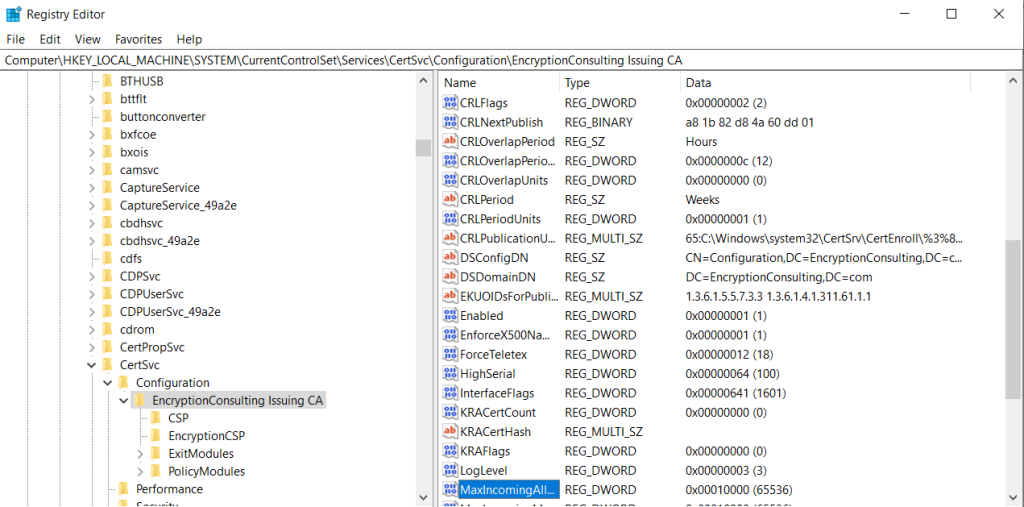Open the Edit menu
The height and width of the screenshot is (507, 1024).
[x=50, y=39]
